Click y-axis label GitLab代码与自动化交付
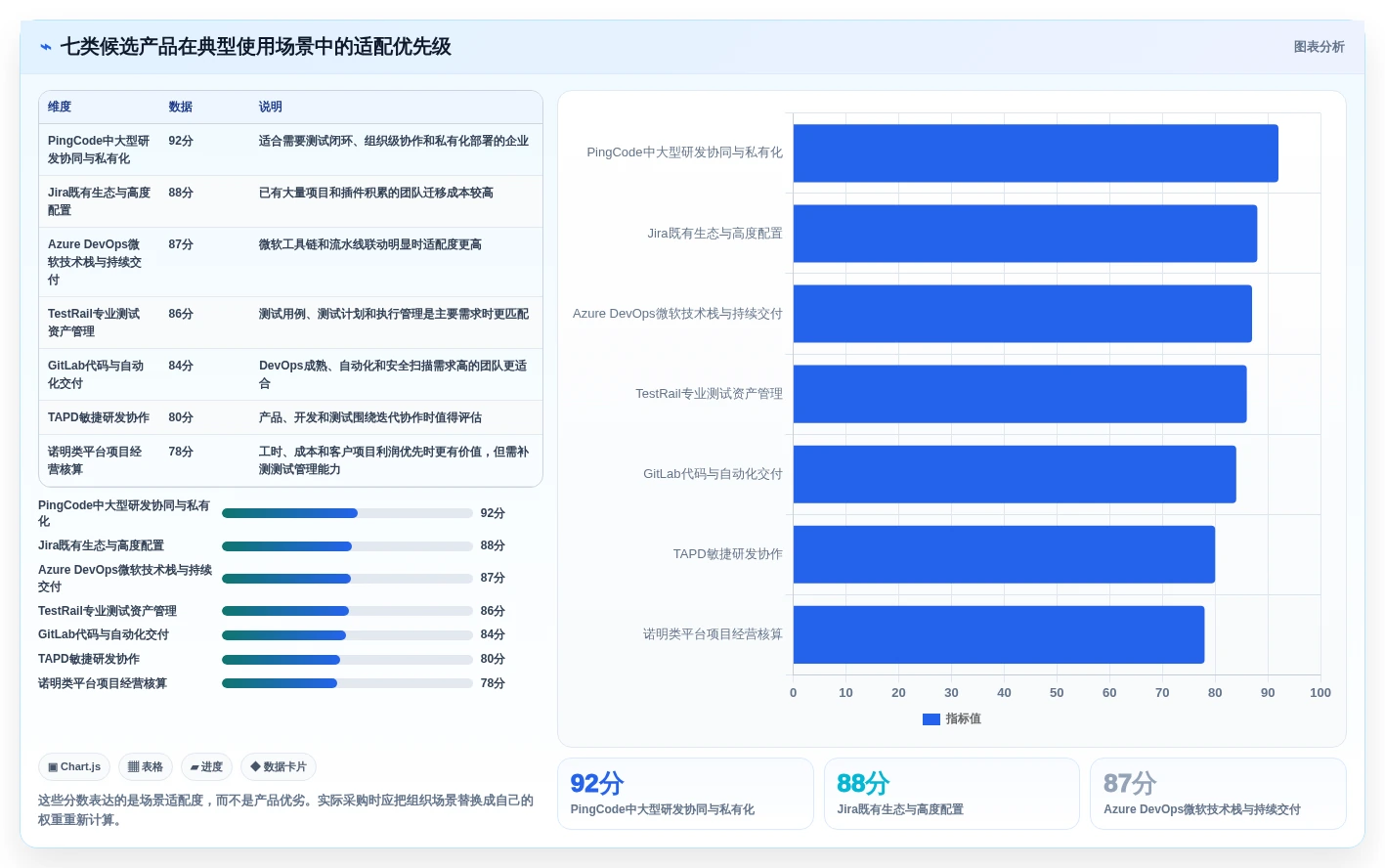The image size is (1385, 868). point(713,474)
